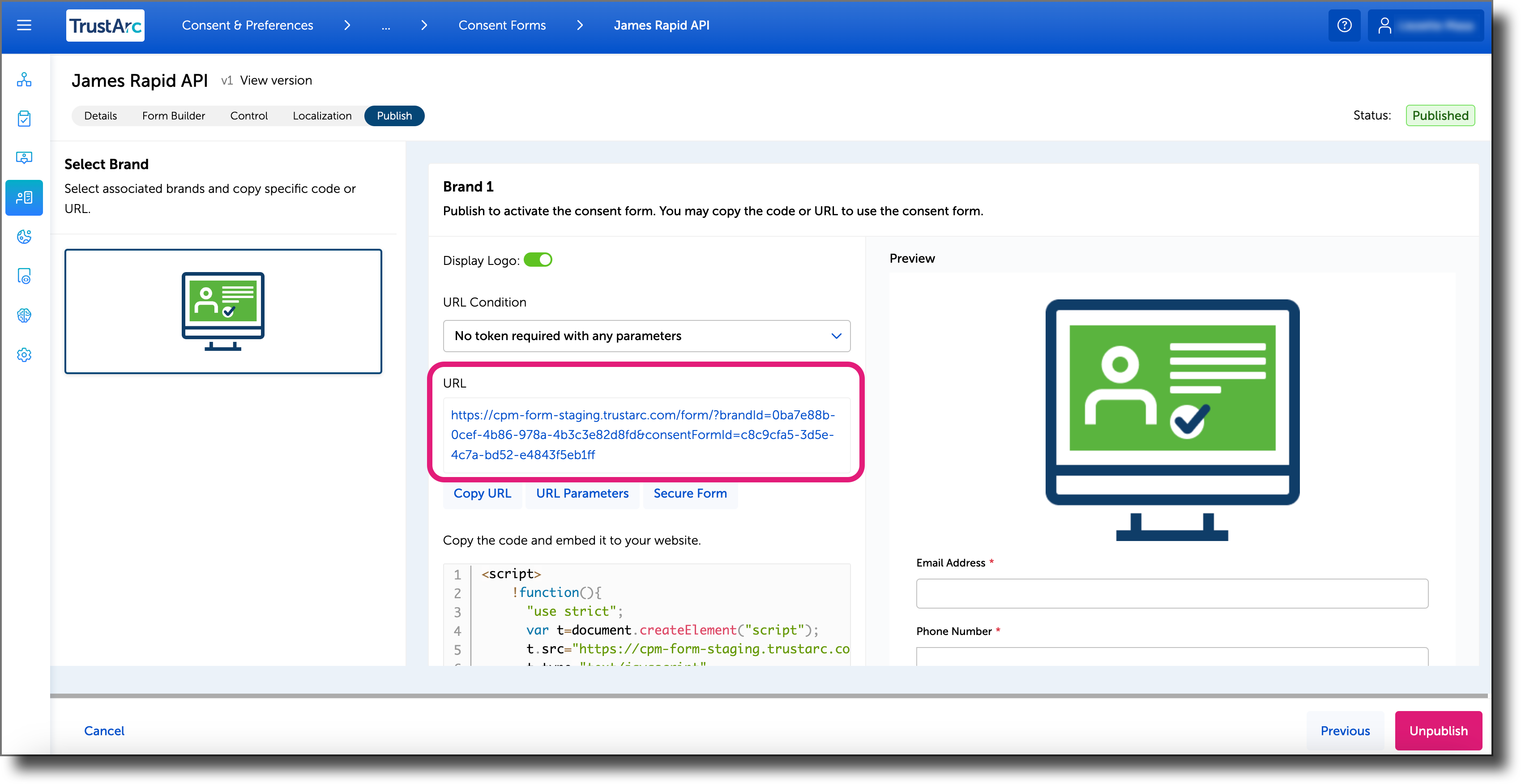Image resolution: width=1521 pixels, height=784 pixels.
Task: Click the Brand 1 heading
Action: pos(468,187)
